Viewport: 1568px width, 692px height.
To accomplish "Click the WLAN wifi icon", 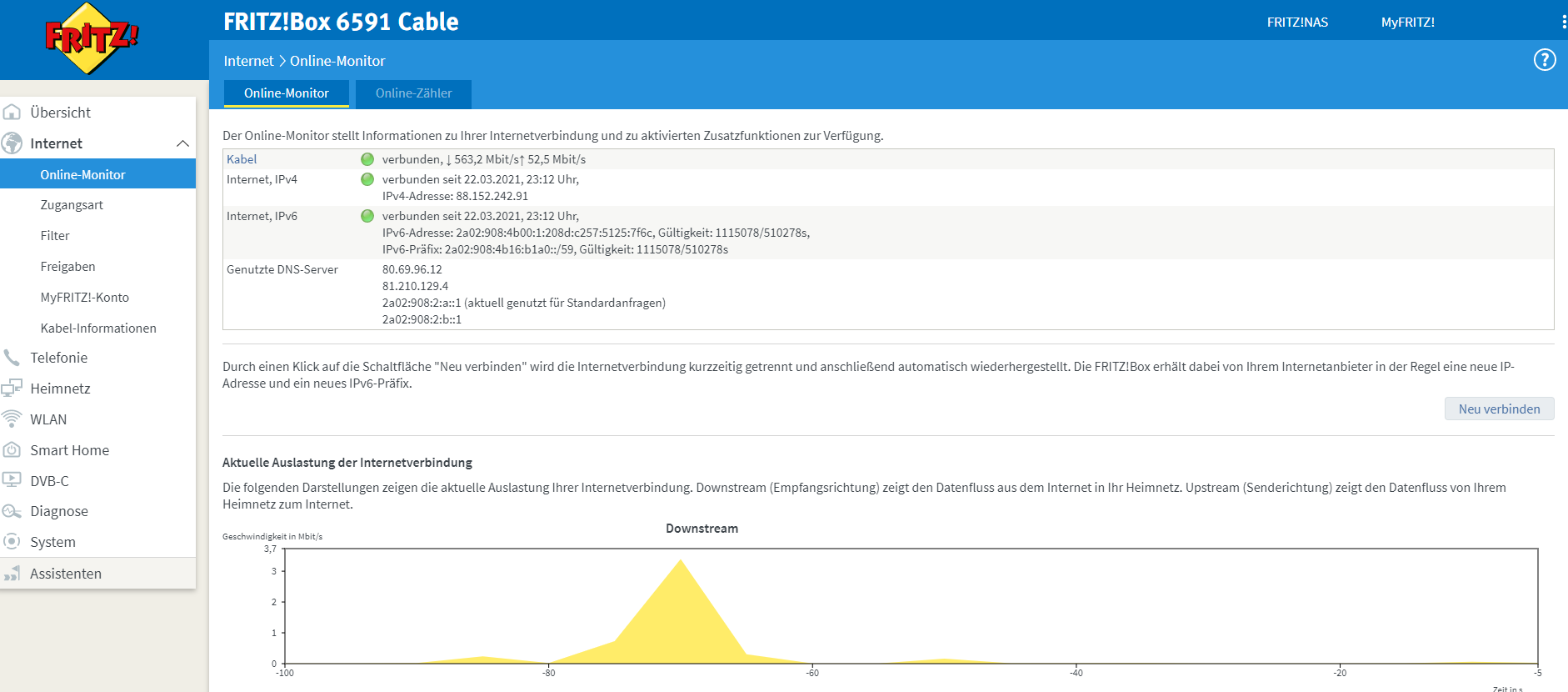I will (12, 419).
